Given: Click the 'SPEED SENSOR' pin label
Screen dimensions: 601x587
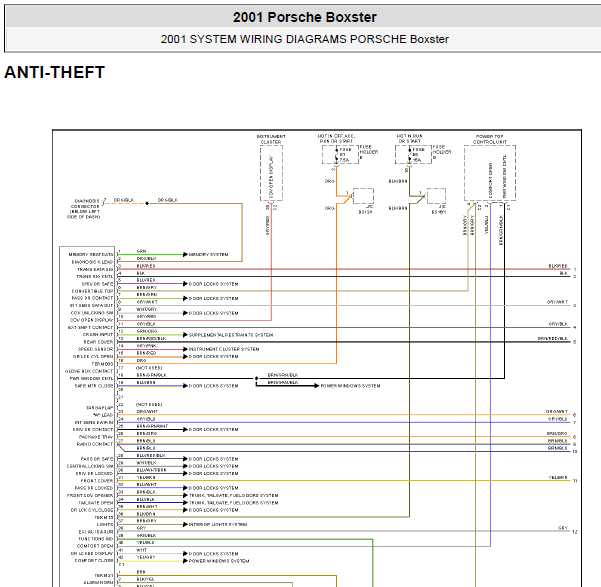Looking at the screenshot, I should (x=95, y=349).
